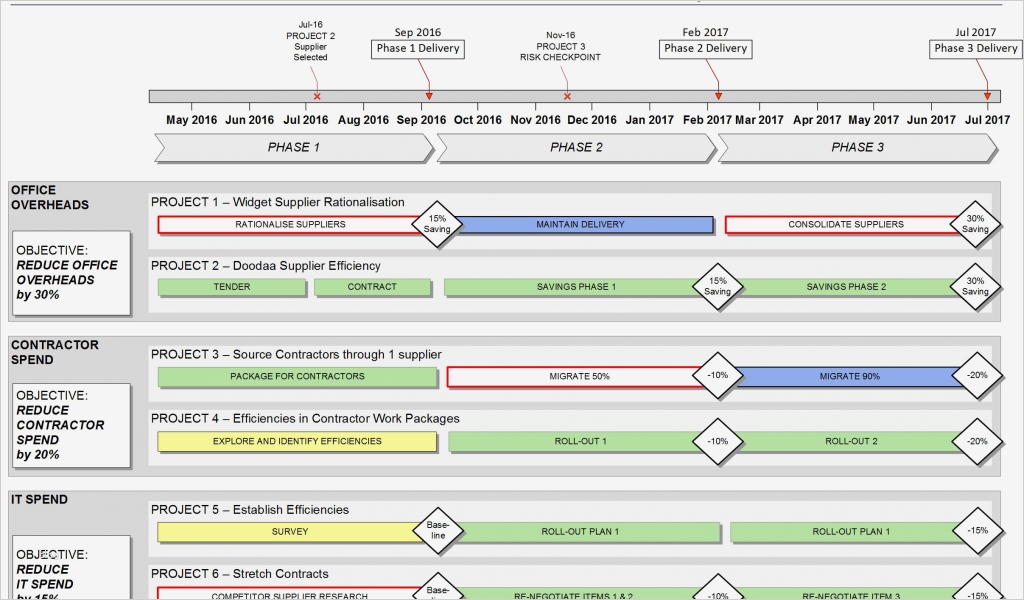Click the Phase 1 Delivery callout box
Viewport: 1024px width, 600px height.
click(417, 48)
